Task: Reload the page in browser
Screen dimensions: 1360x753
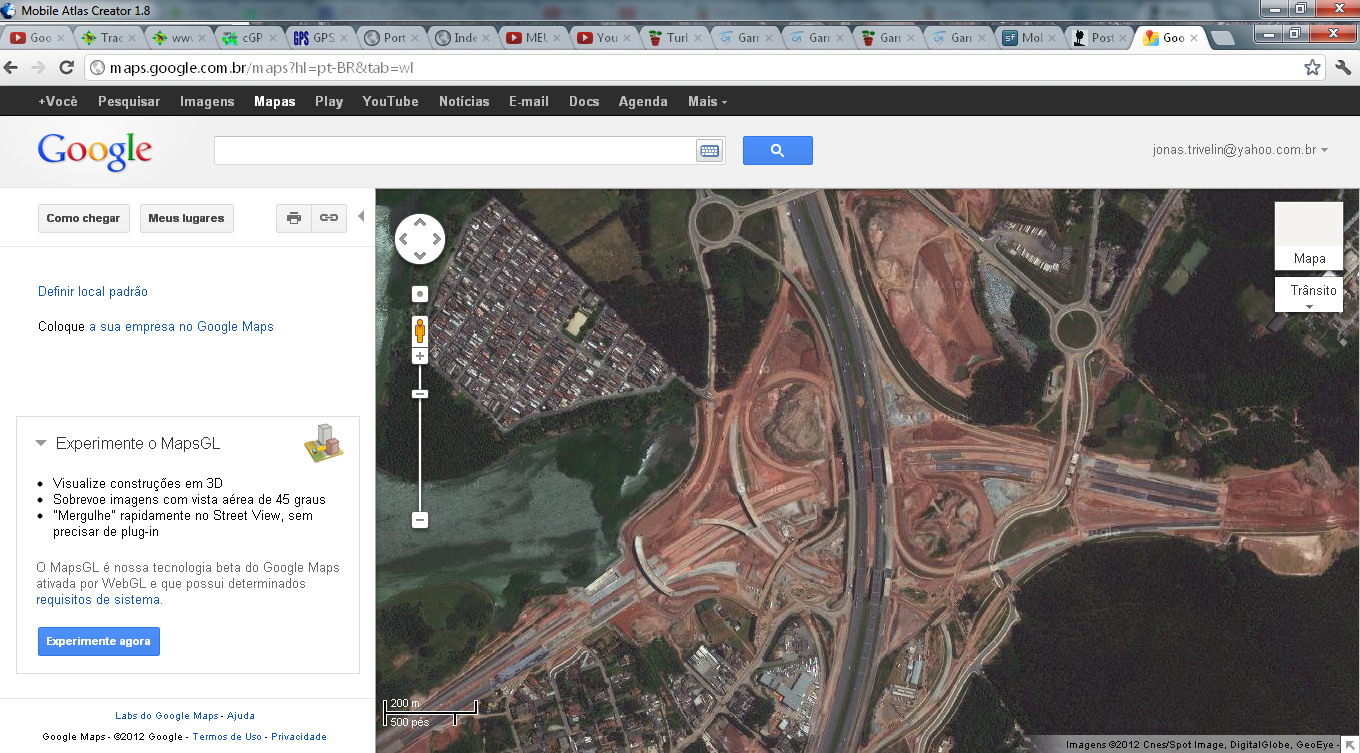Action: (x=67, y=68)
